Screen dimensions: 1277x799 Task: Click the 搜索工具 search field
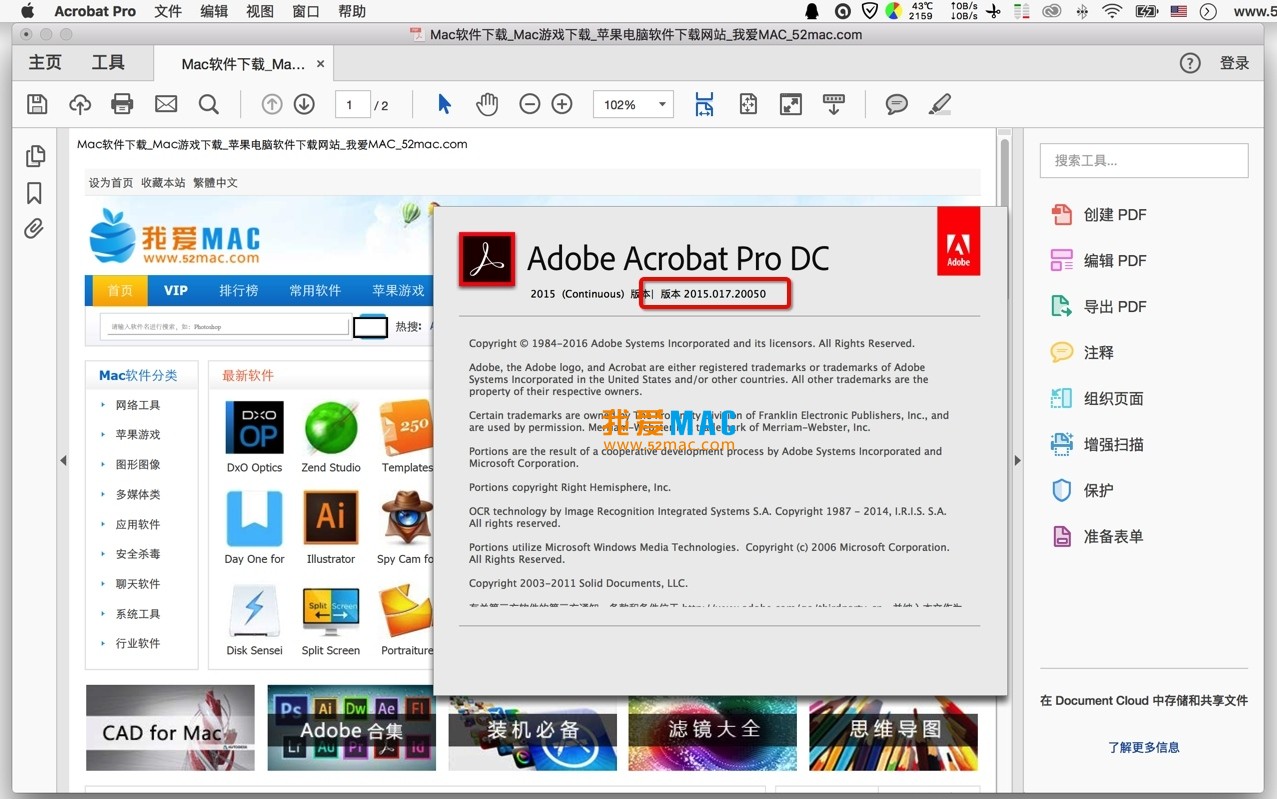(1144, 160)
